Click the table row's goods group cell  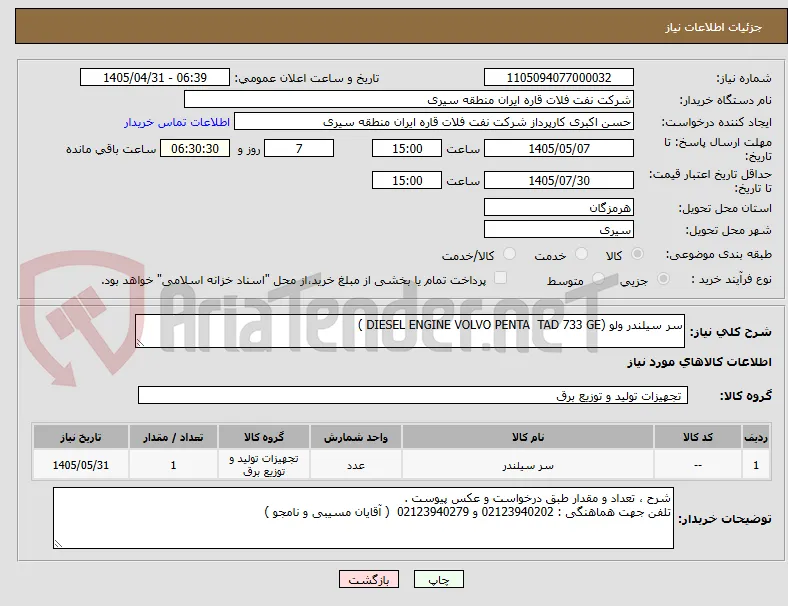coord(264,465)
